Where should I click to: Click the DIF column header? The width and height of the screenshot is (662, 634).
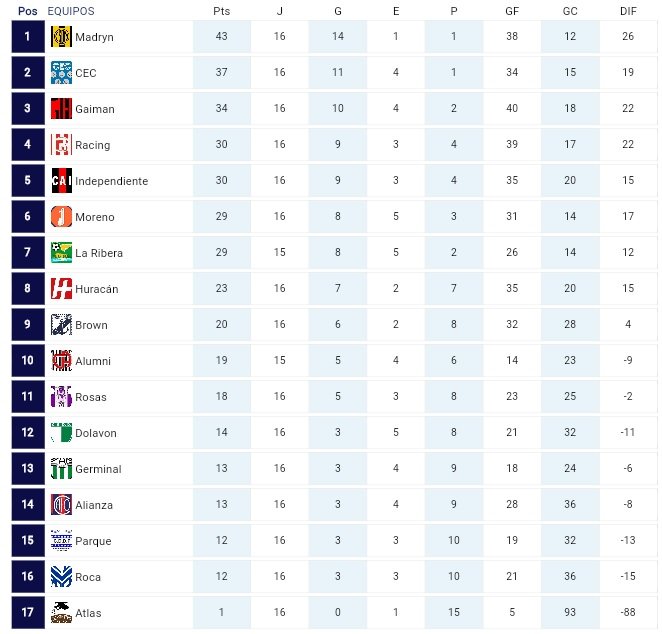click(628, 11)
